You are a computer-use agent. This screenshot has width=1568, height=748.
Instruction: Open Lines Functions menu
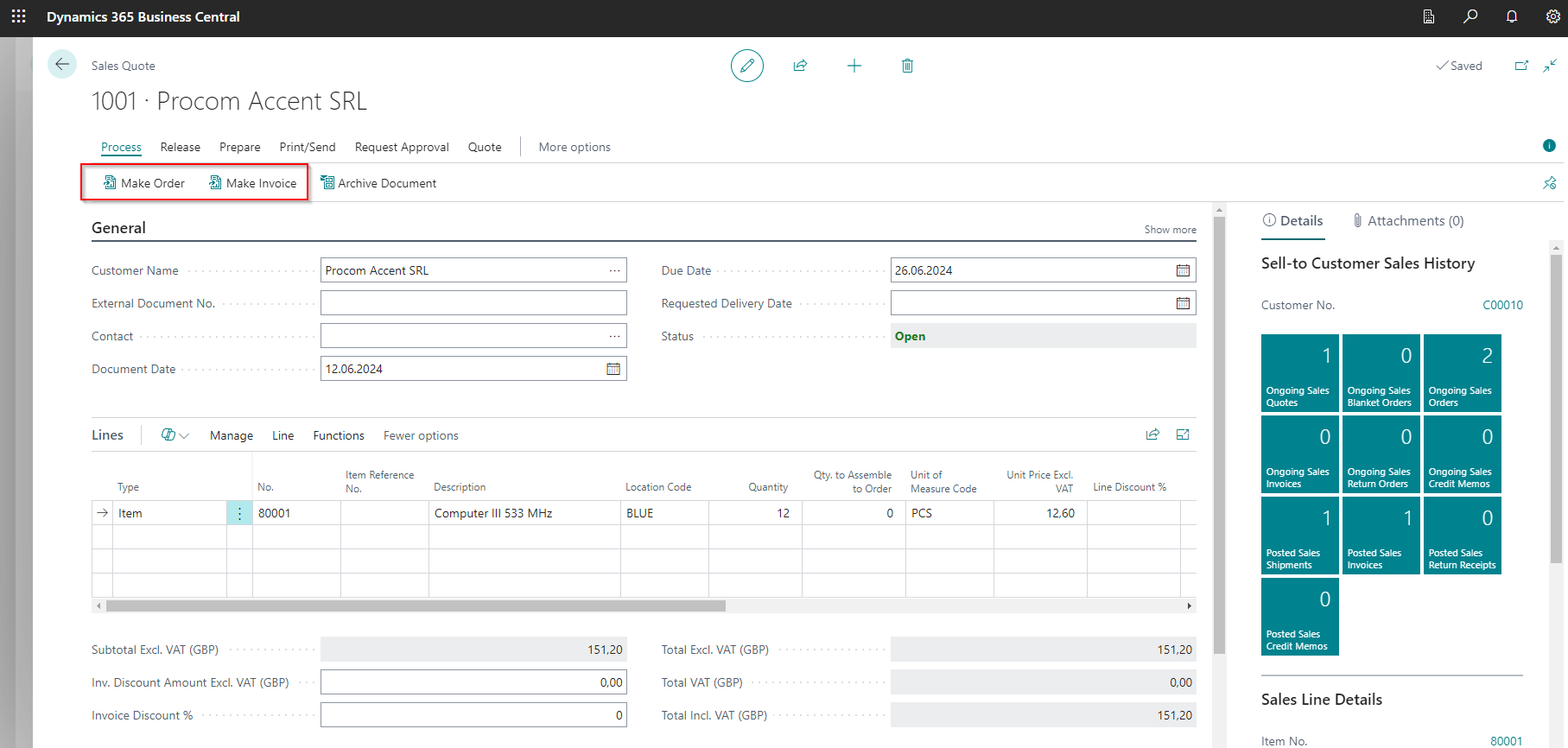pyautogui.click(x=339, y=435)
